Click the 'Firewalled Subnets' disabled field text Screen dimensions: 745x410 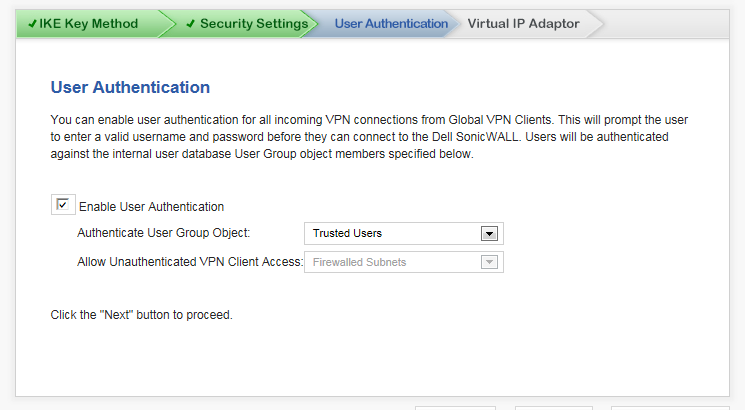point(359,262)
